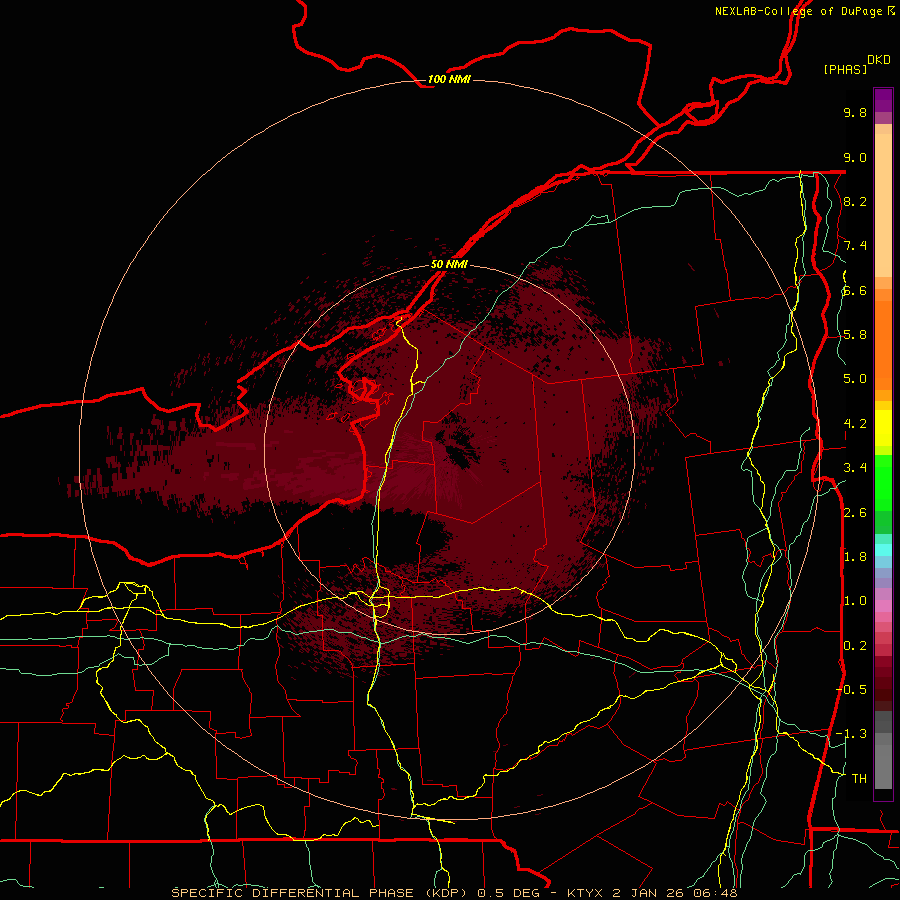Screen dimensions: 900x900
Task: Click the 4.2 scale value
Action: (855, 424)
